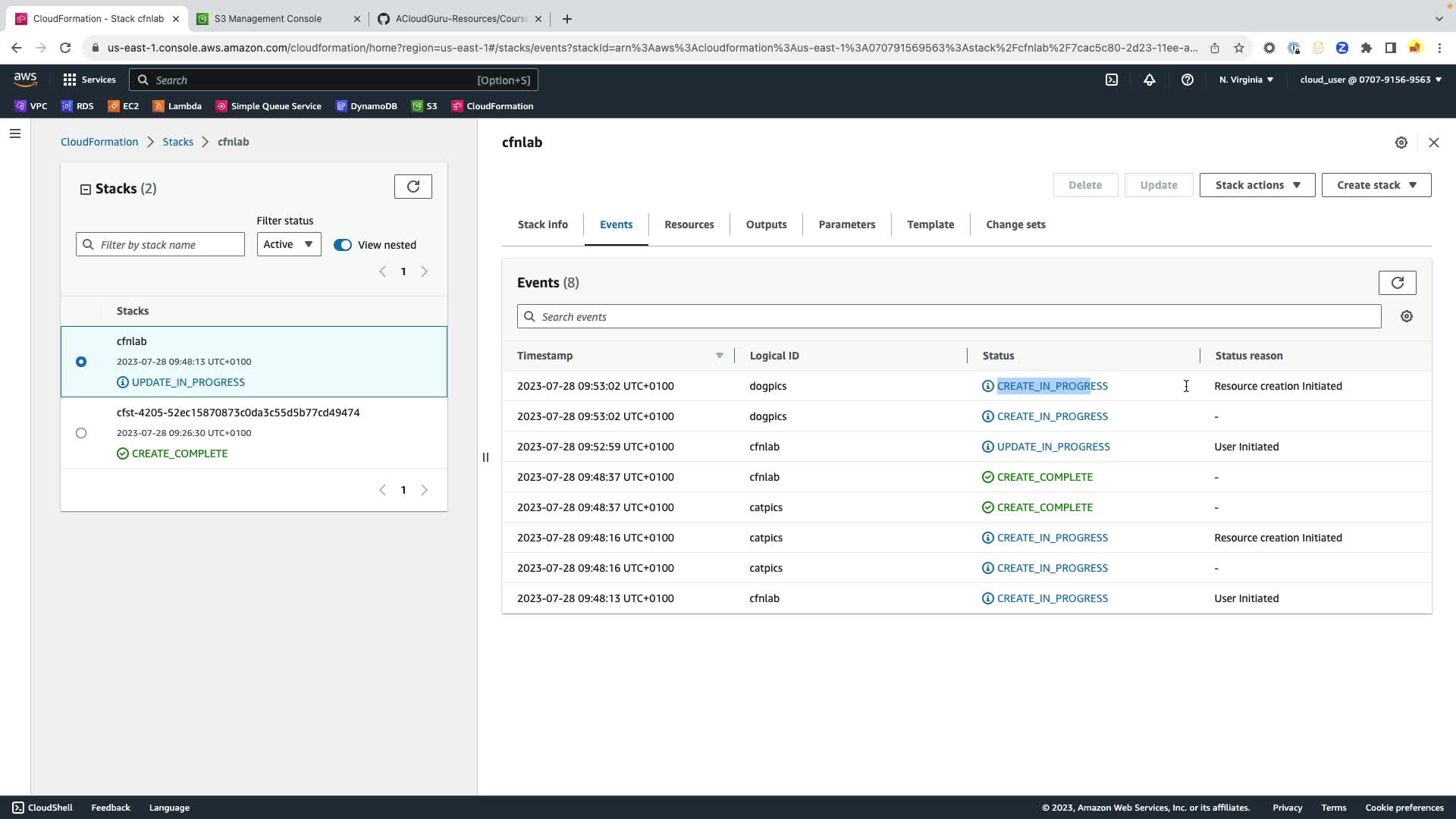Refresh the Stacks panel
The height and width of the screenshot is (819, 1456).
click(x=413, y=187)
